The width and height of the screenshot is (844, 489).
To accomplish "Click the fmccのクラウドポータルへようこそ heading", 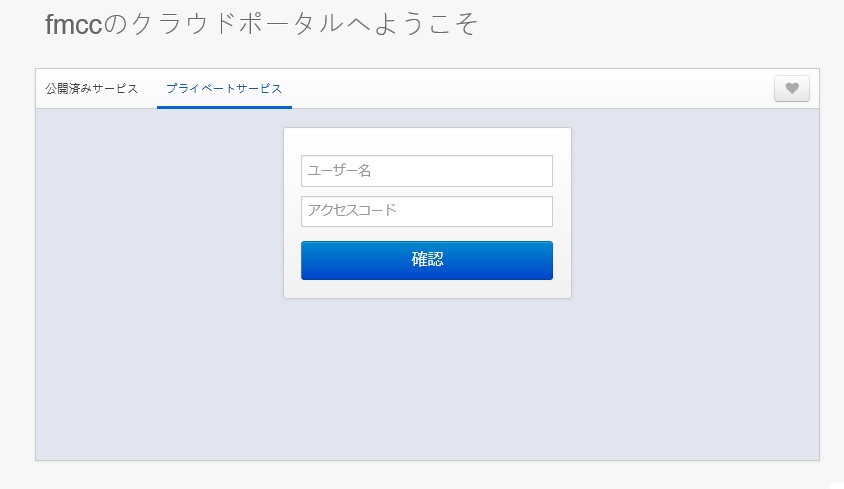I will pos(262,24).
